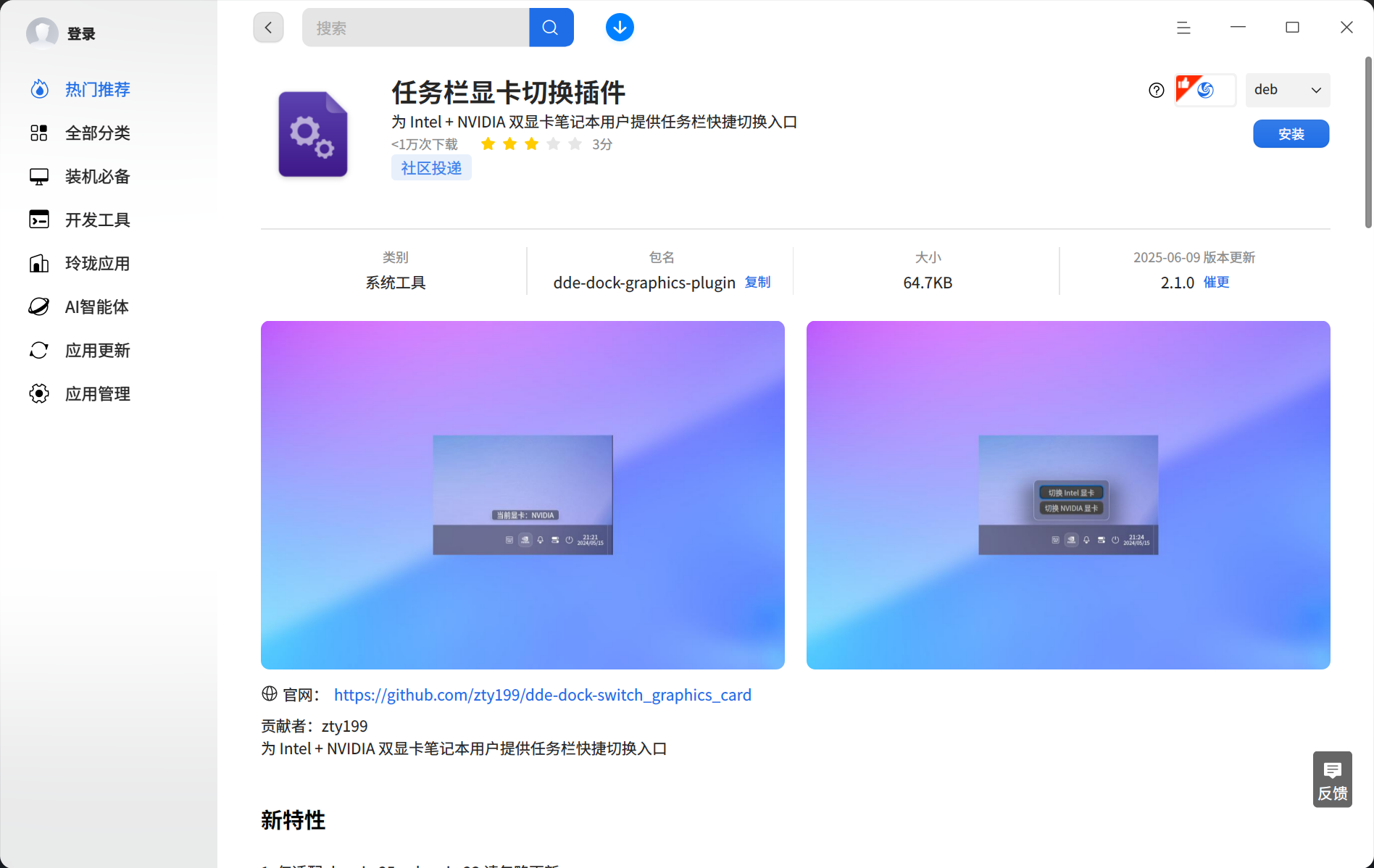Click the 催更 link beside version
1374x868 pixels.
pyautogui.click(x=1217, y=282)
